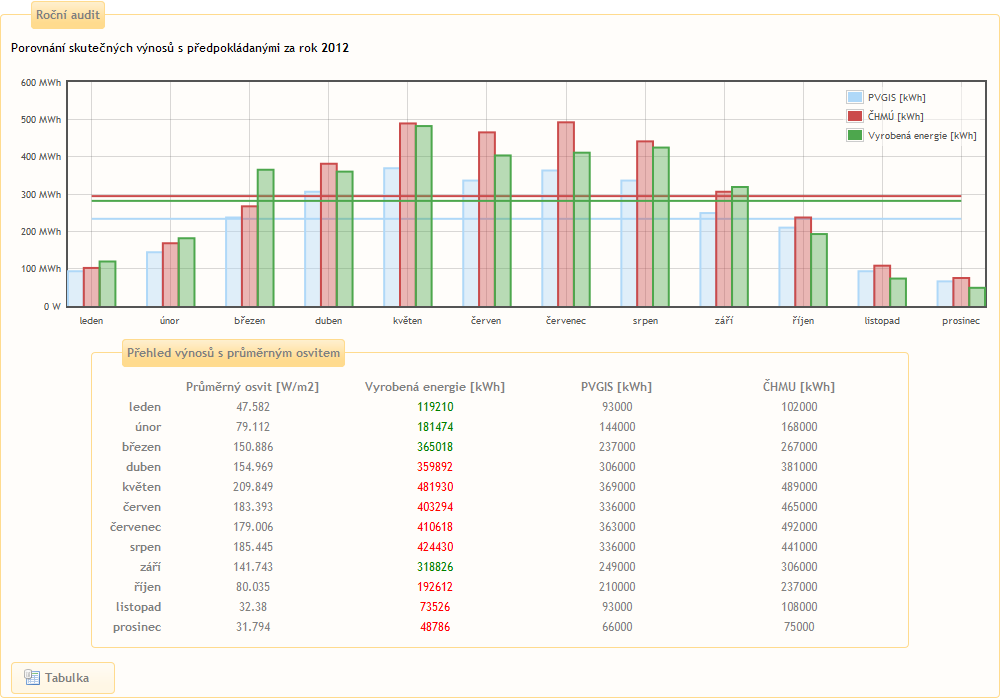The width and height of the screenshot is (1001, 699).
Task: Click the květen produced energy value 481930
Action: point(435,487)
